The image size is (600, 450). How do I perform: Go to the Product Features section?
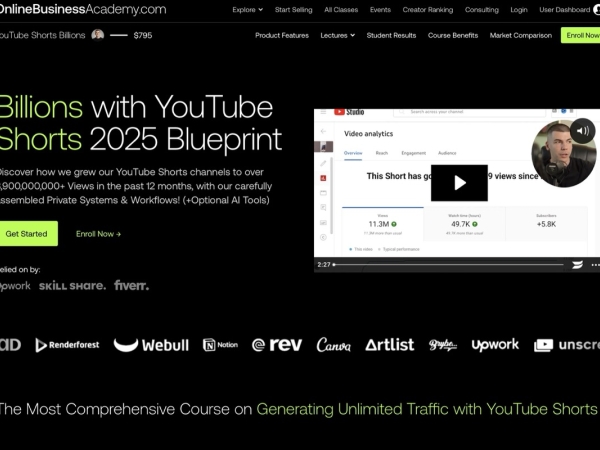[281, 35]
